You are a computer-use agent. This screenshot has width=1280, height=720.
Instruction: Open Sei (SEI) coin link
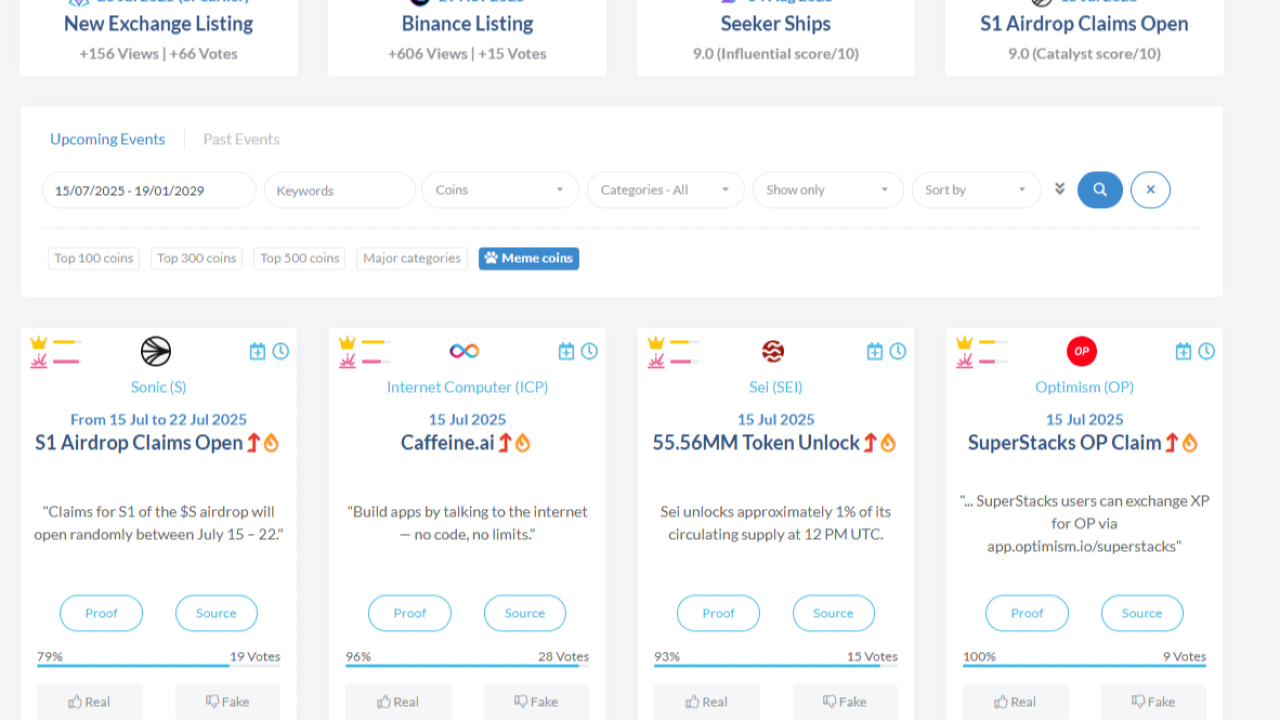(776, 387)
